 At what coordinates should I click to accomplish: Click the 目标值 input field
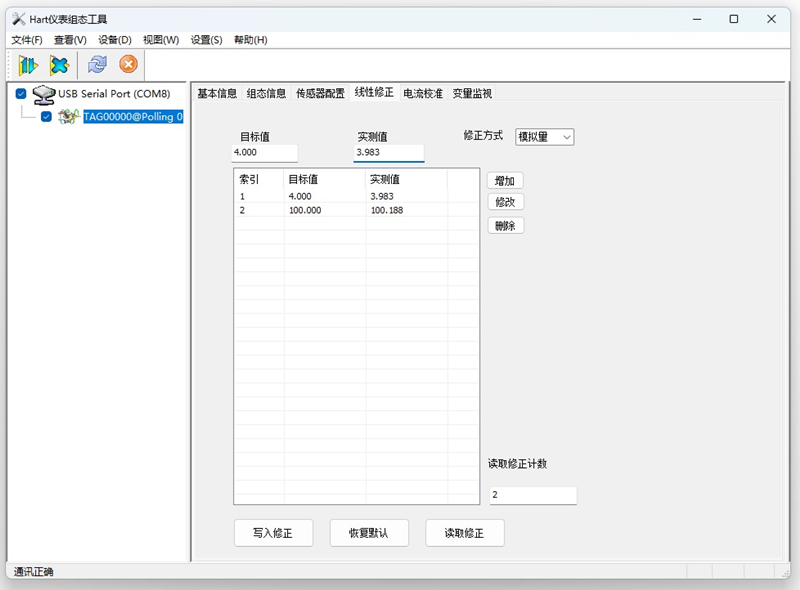point(264,153)
